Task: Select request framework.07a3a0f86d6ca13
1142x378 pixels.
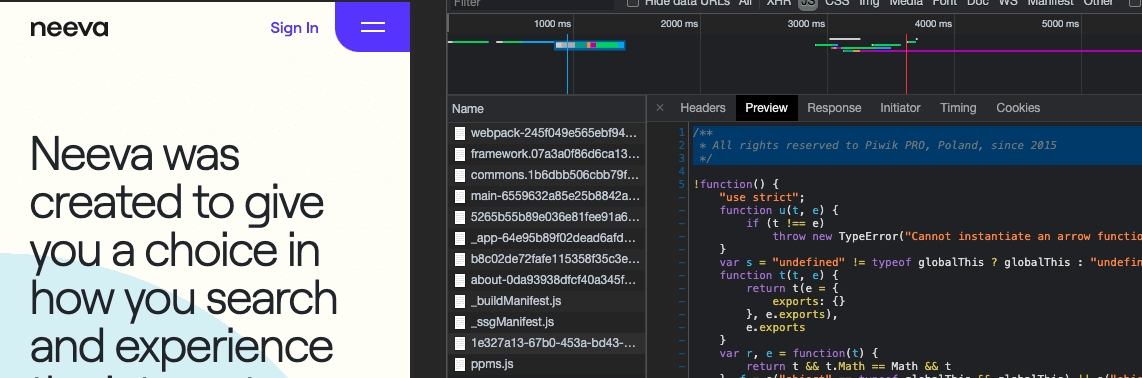Action: click(546, 154)
